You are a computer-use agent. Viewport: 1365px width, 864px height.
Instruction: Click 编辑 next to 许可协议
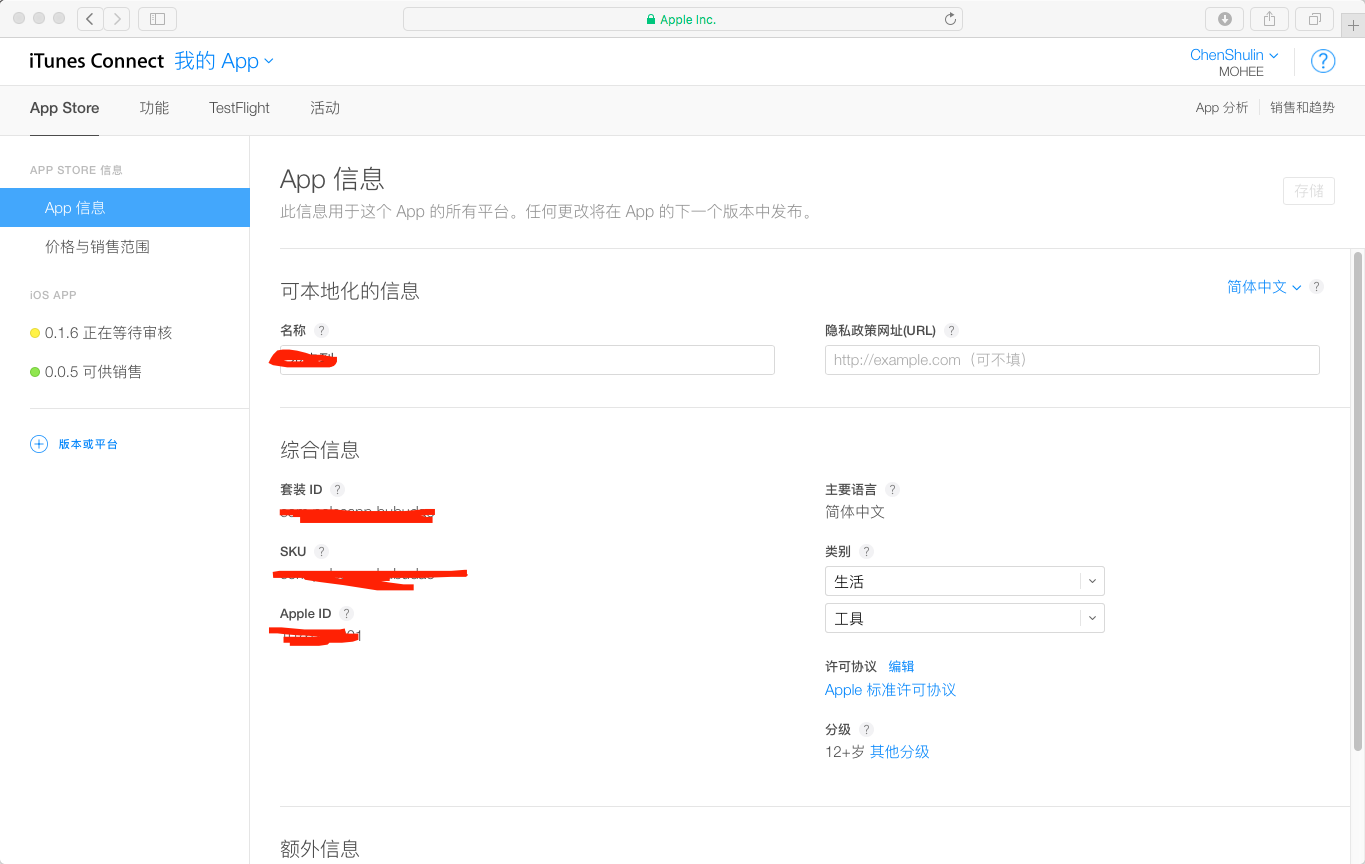click(x=901, y=666)
